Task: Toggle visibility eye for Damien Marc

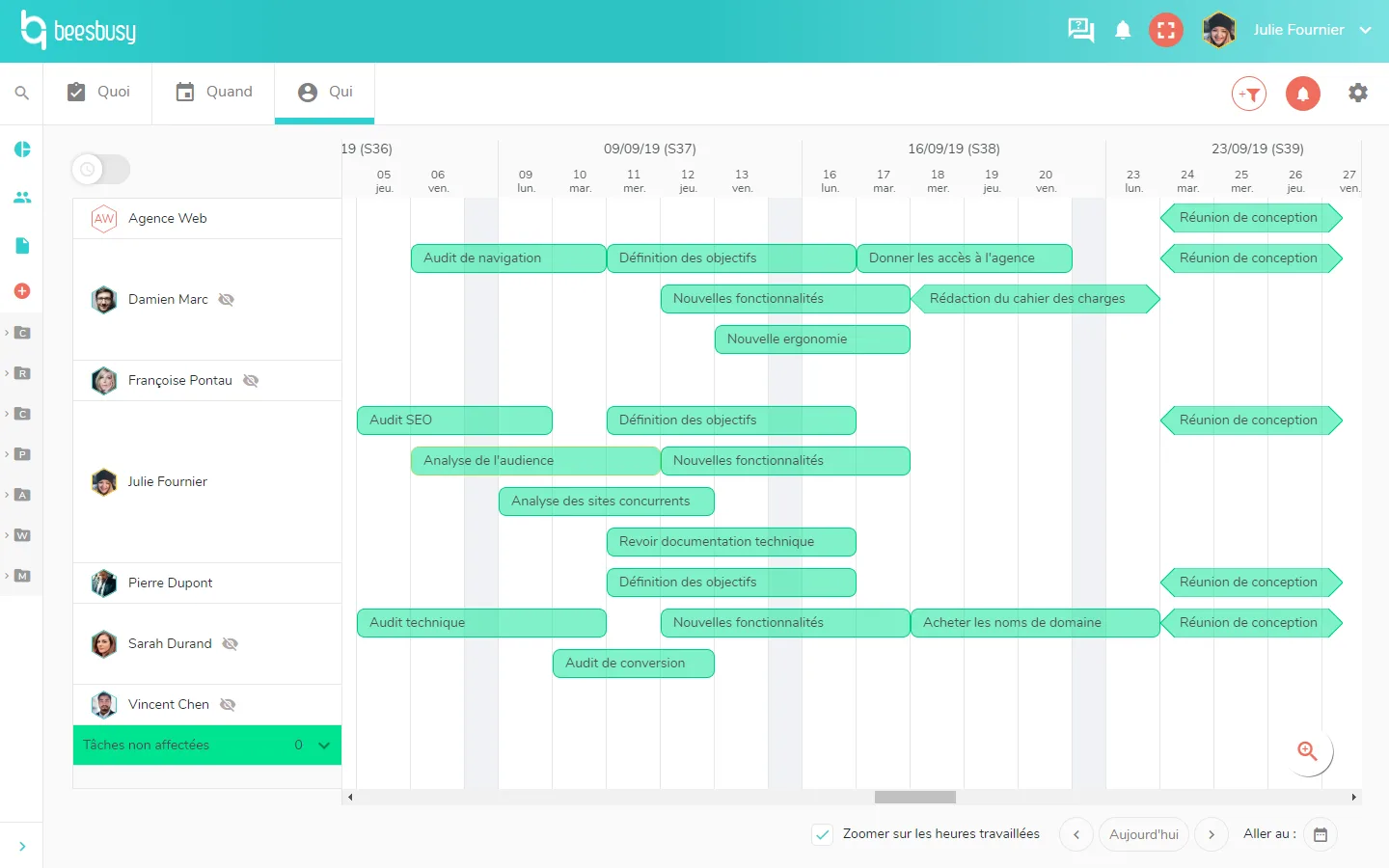Action: (227, 300)
